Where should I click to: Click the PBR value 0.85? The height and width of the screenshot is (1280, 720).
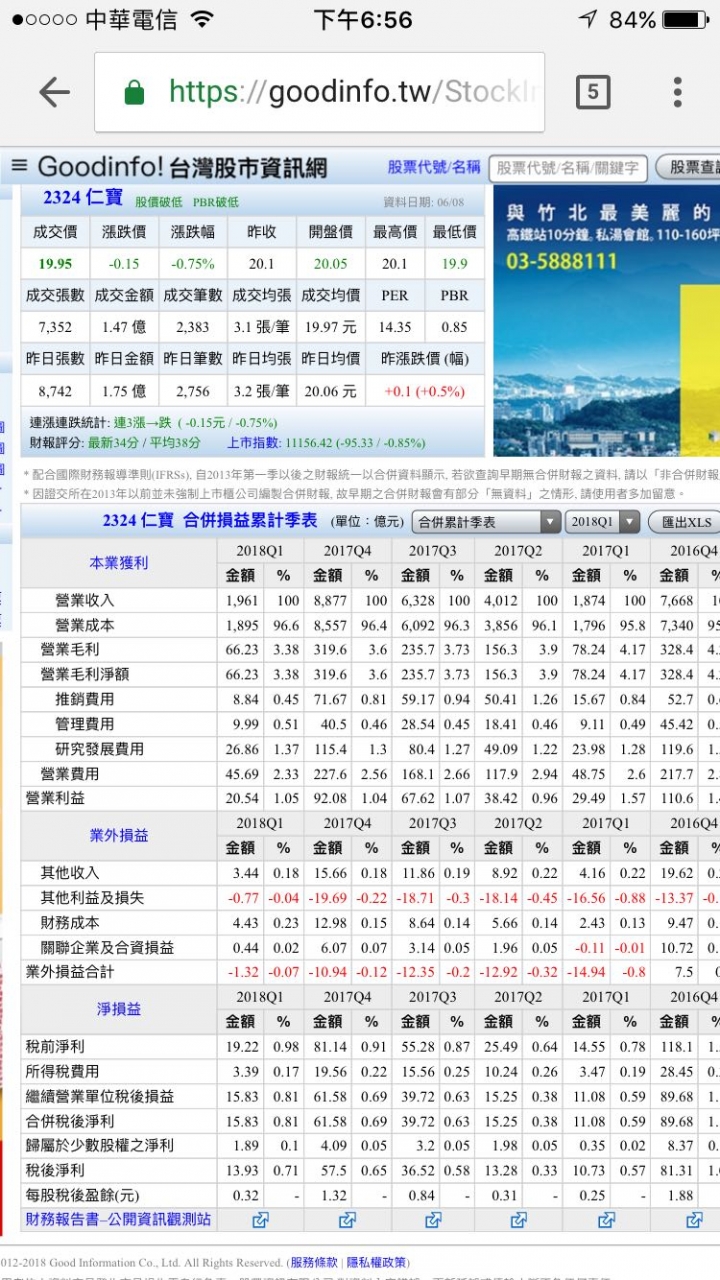[x=454, y=327]
